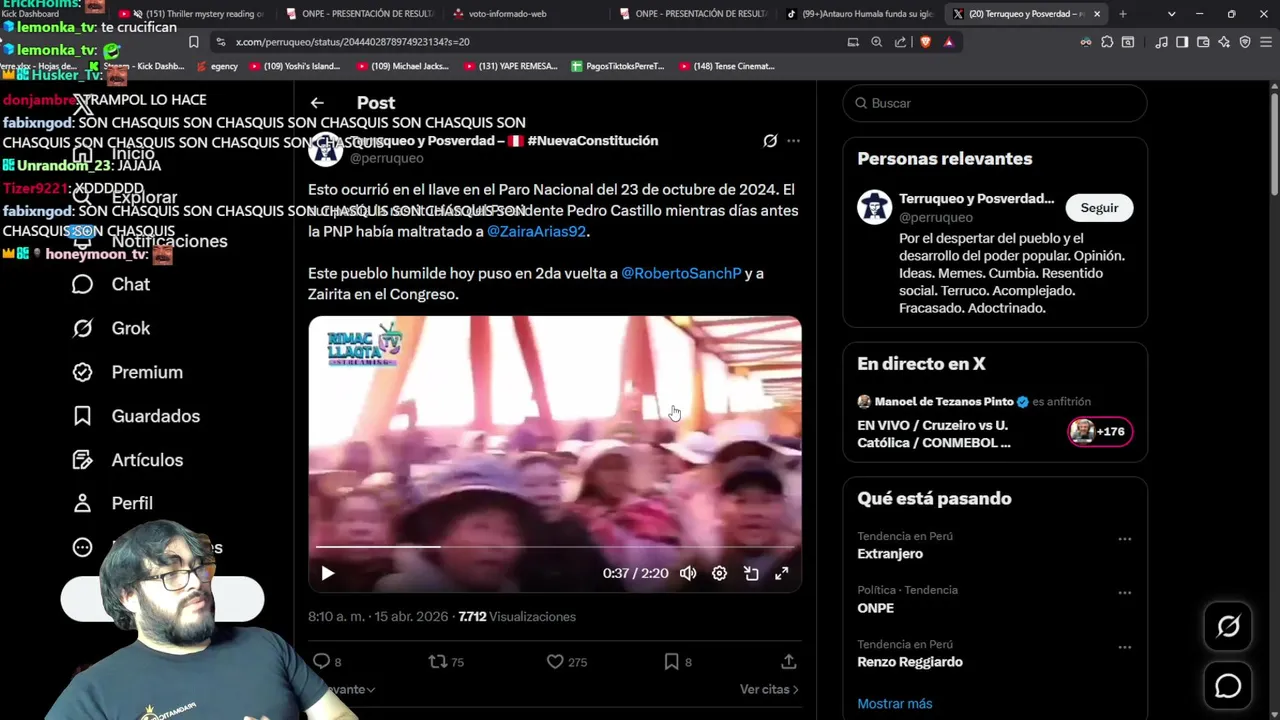Open the browser hamburger menu
The image size is (1280, 720).
click(1266, 42)
